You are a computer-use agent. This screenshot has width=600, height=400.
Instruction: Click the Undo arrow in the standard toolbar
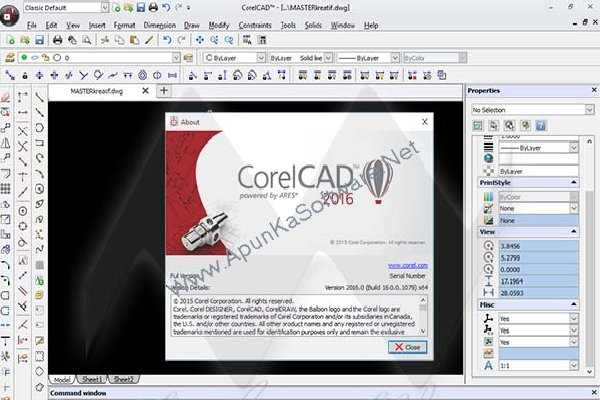pyautogui.click(x=167, y=40)
